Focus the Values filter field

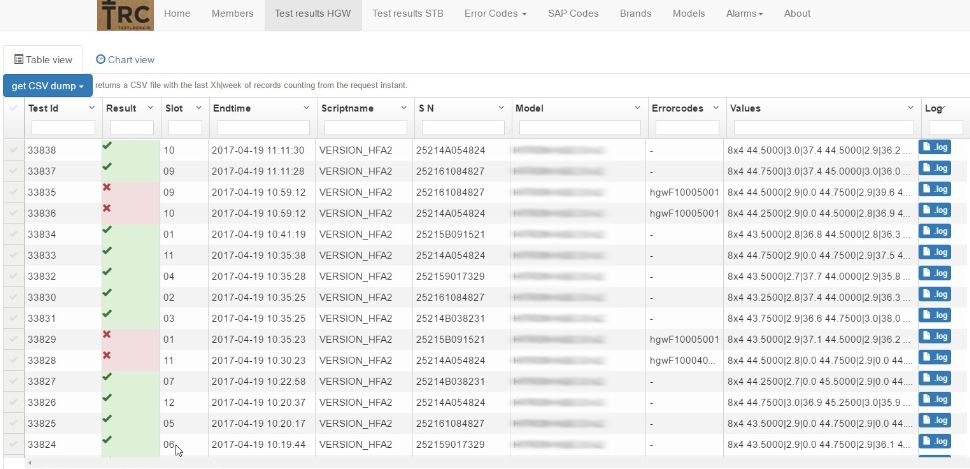[x=824, y=127]
